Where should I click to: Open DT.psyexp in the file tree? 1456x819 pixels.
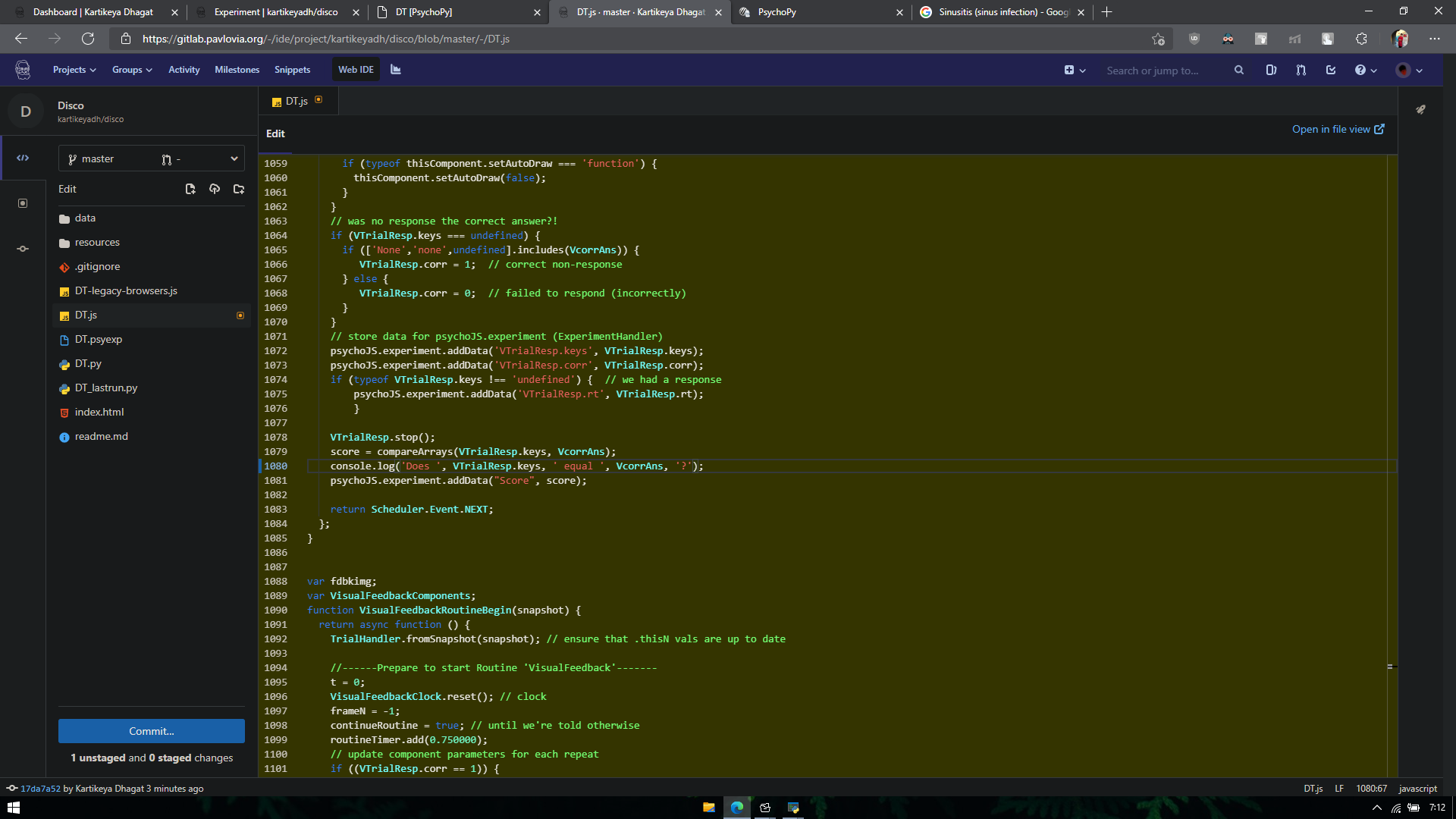click(x=99, y=339)
